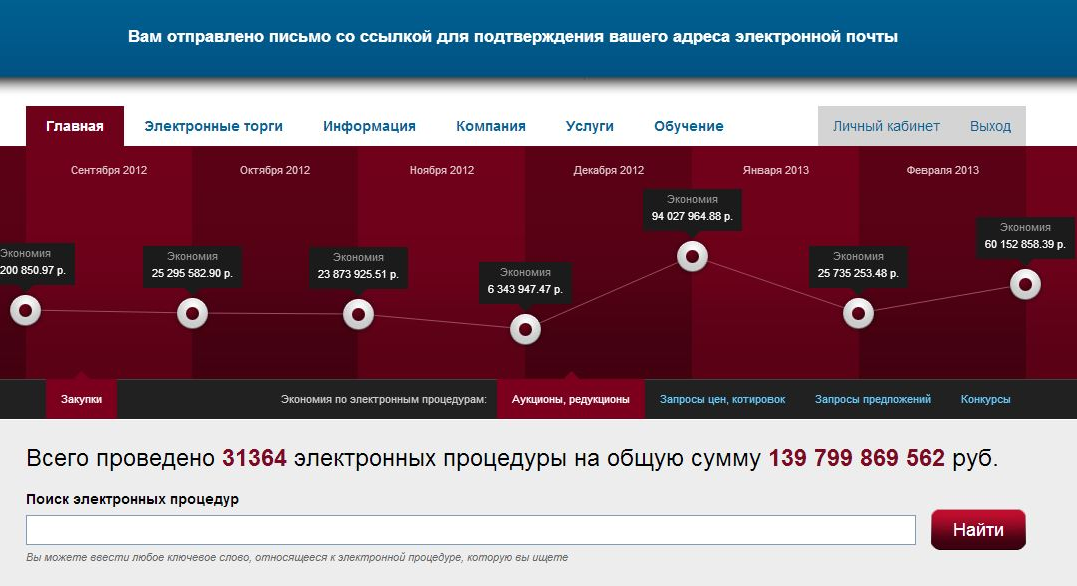This screenshot has width=1077, height=586.
Task: Switch to Запросы предложений
Action: (873, 399)
